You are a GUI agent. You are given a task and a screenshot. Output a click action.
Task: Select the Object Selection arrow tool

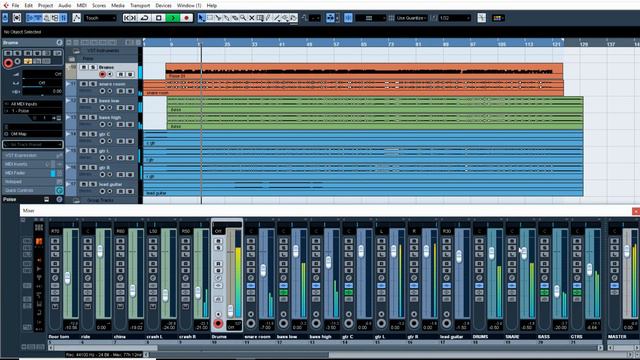201,18
